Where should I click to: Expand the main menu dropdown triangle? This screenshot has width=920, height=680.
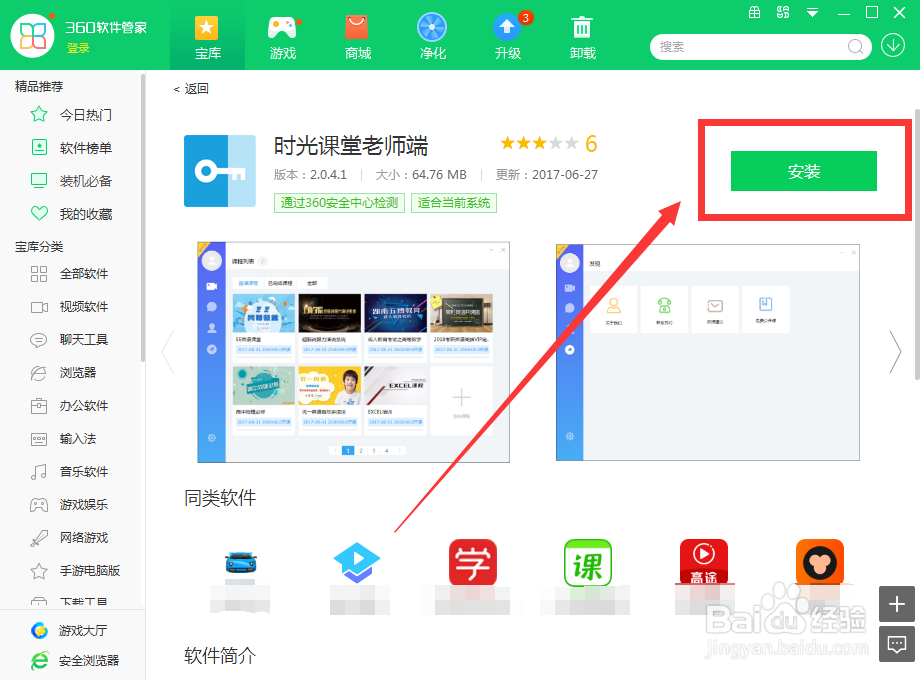812,13
